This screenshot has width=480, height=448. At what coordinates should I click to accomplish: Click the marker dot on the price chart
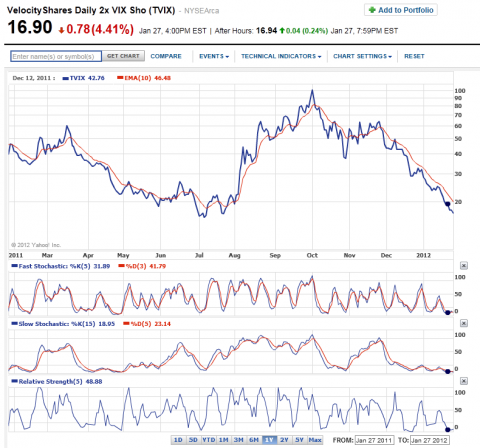tap(448, 204)
